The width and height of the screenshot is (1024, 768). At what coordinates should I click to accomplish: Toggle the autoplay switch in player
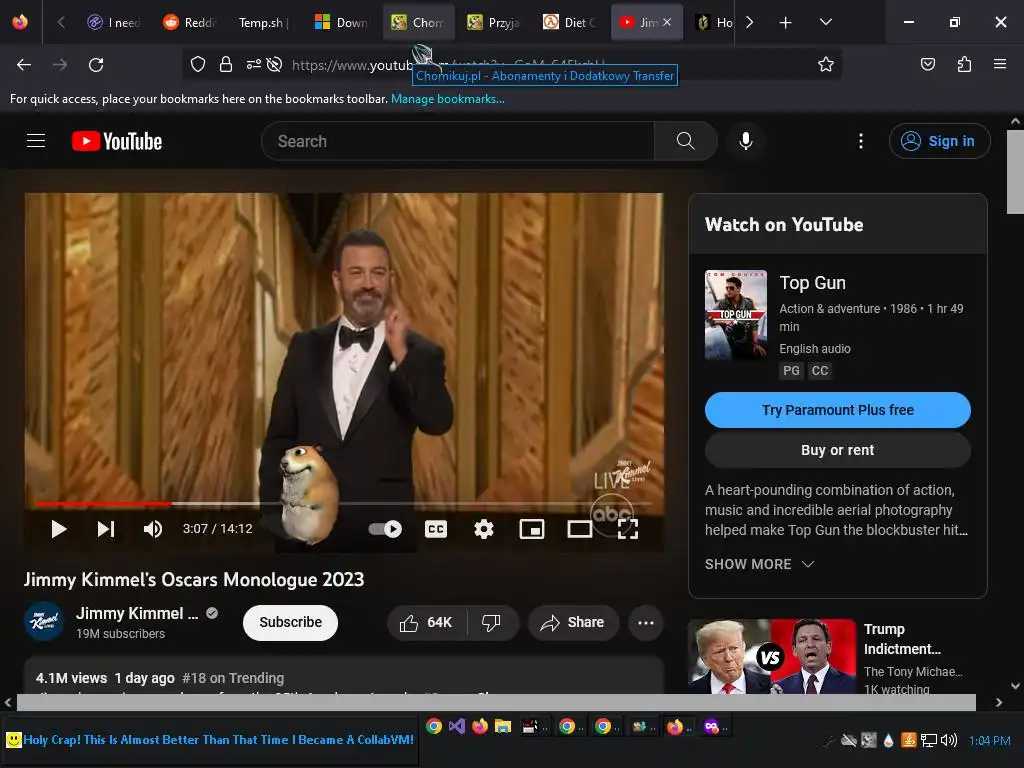pyautogui.click(x=385, y=529)
